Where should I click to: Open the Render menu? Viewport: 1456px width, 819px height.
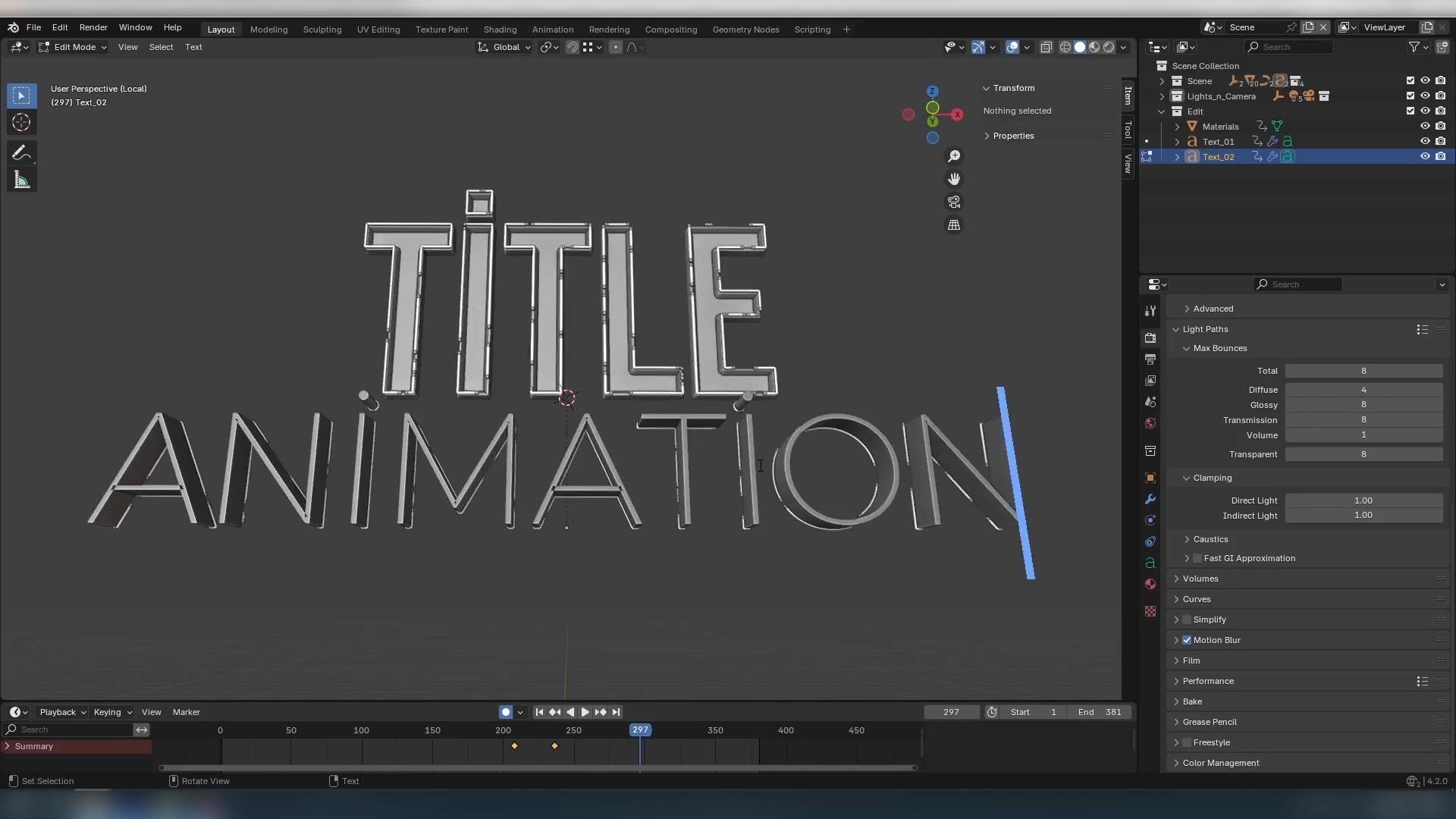[93, 27]
